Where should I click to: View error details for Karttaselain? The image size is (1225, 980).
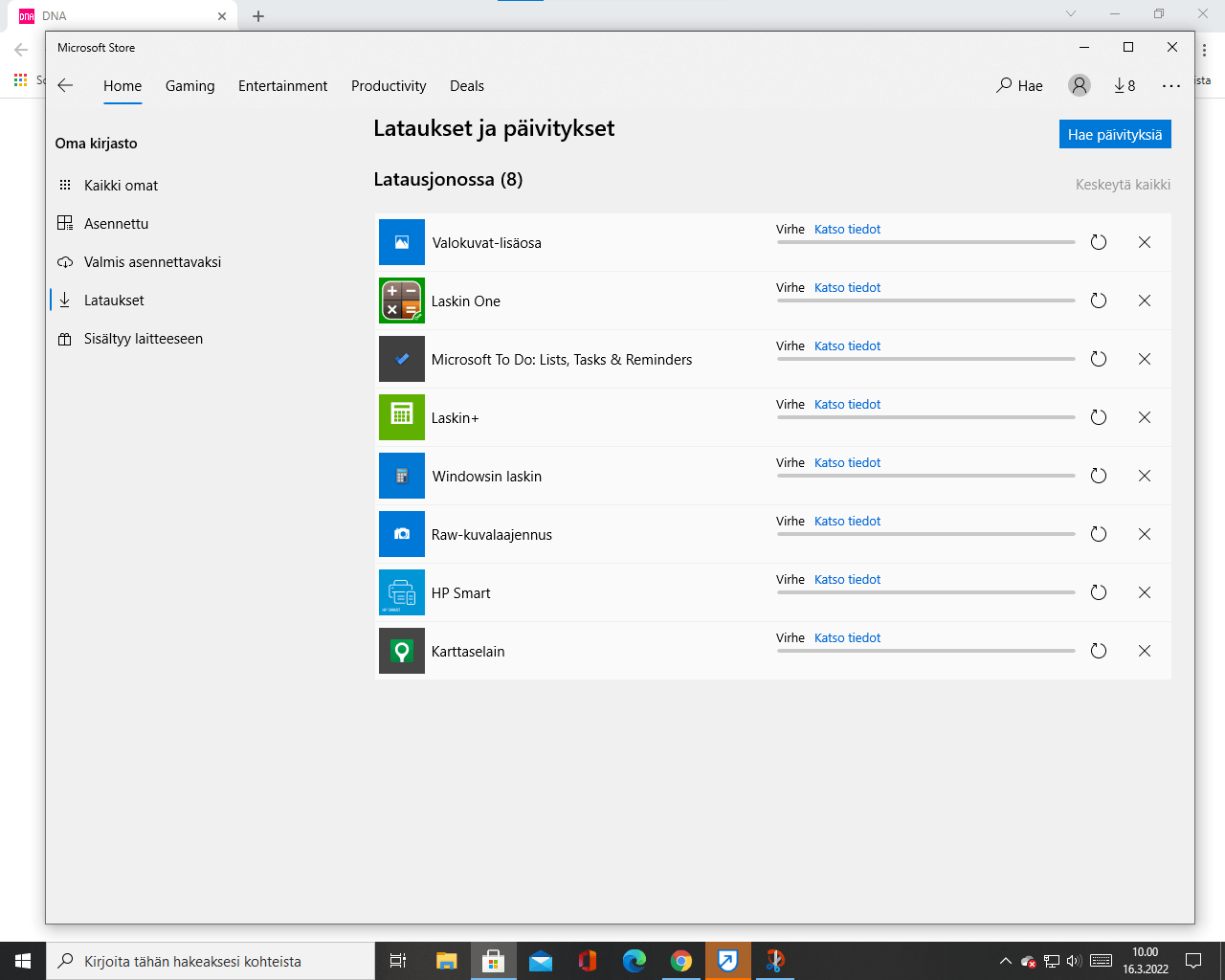847,637
